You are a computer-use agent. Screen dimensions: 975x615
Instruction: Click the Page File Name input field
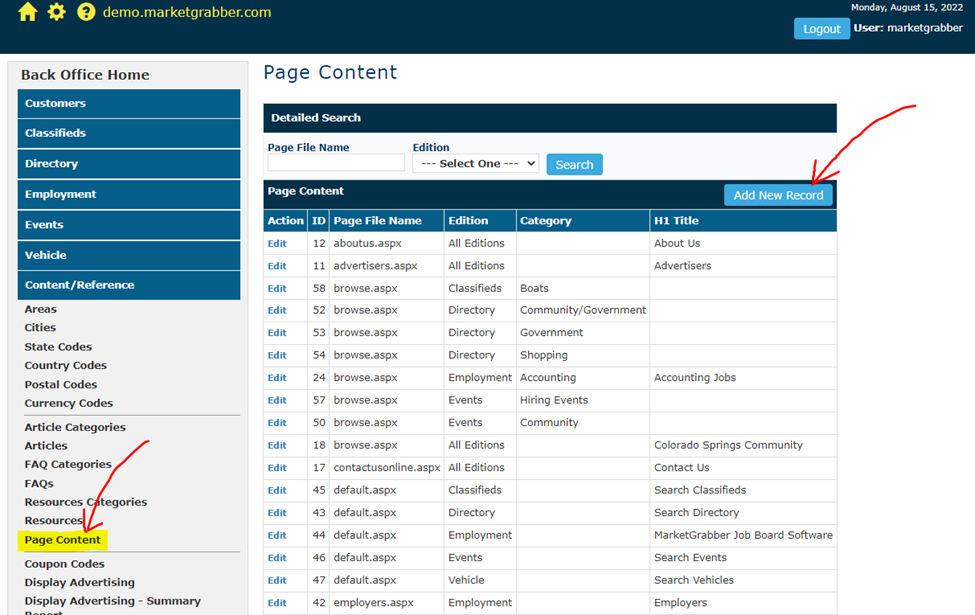tap(336, 163)
